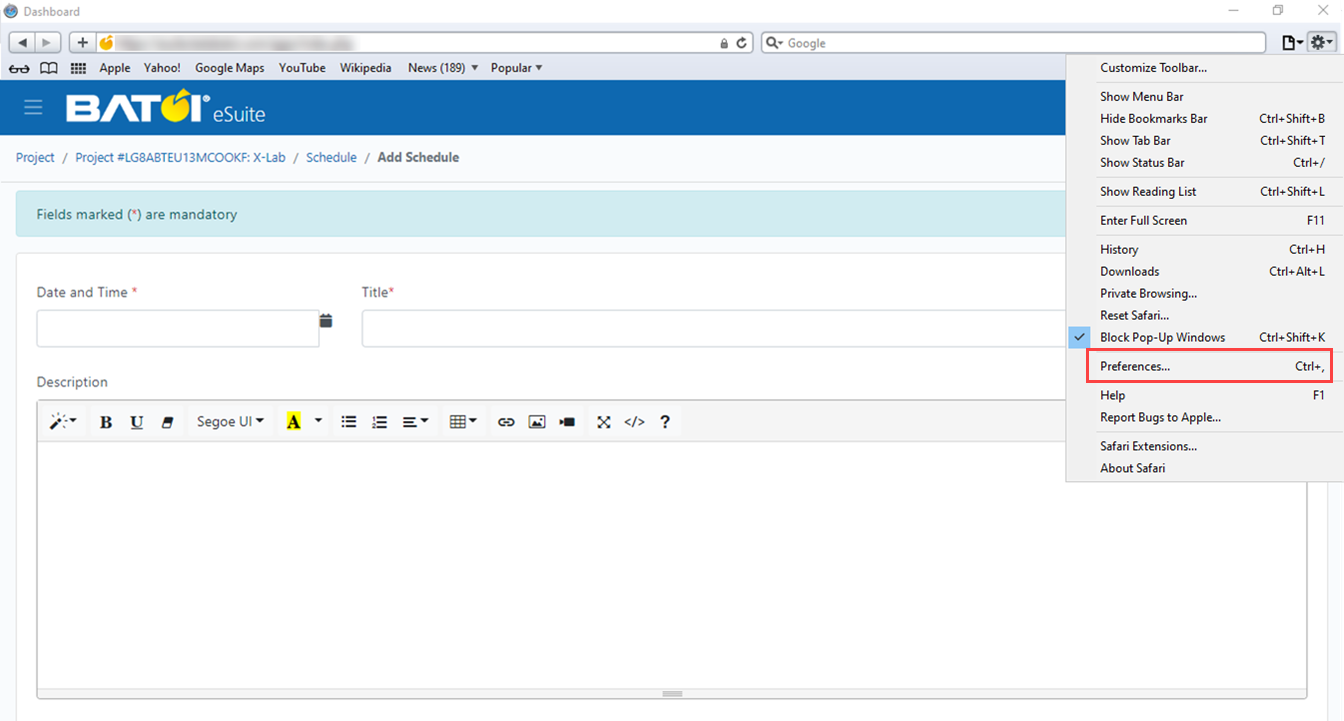This screenshot has width=1344, height=721.
Task: Grab the editor resize handle at bottom
Action: (x=672, y=693)
